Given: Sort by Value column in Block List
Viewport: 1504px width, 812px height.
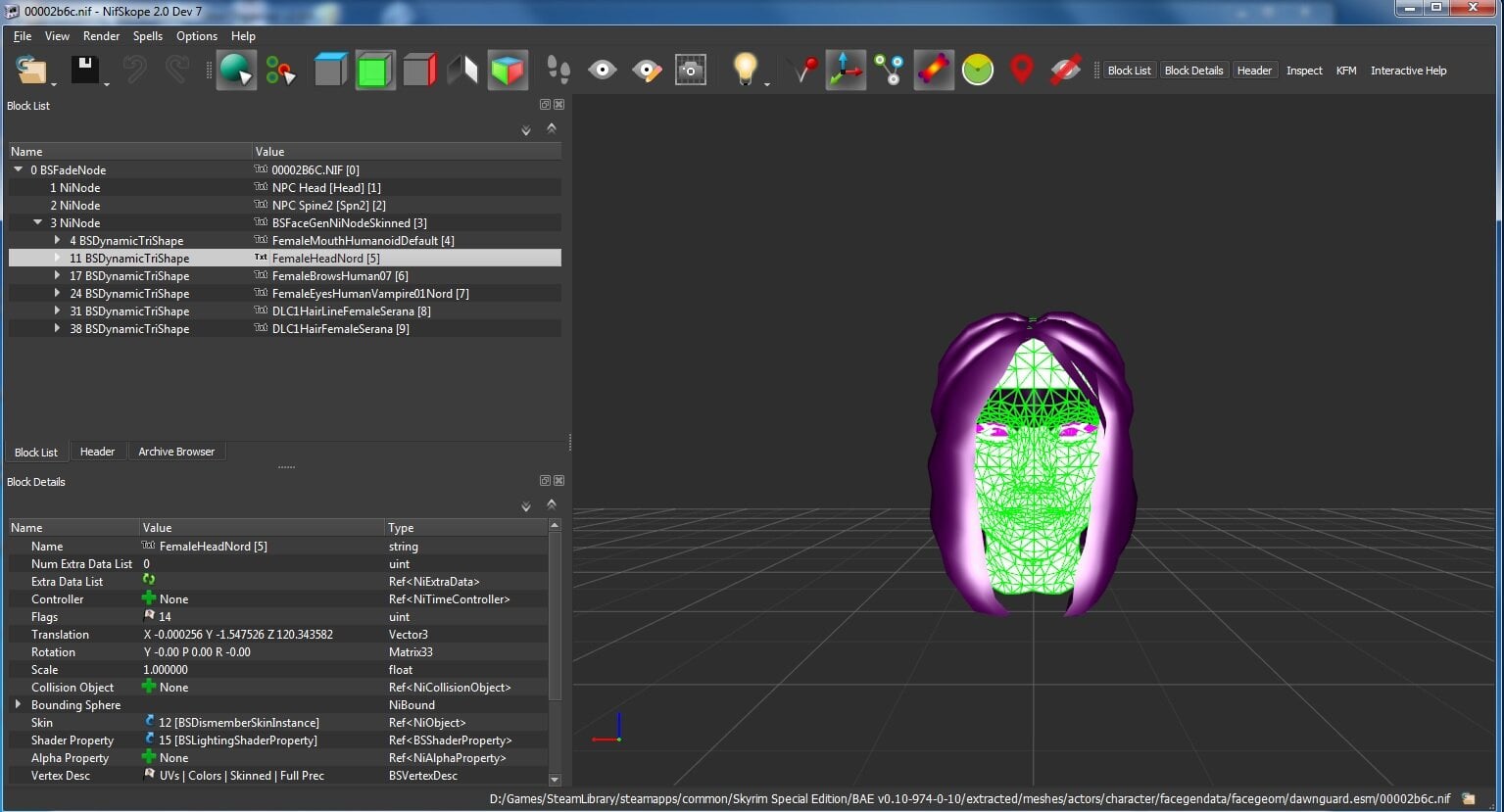Looking at the screenshot, I should (407, 152).
